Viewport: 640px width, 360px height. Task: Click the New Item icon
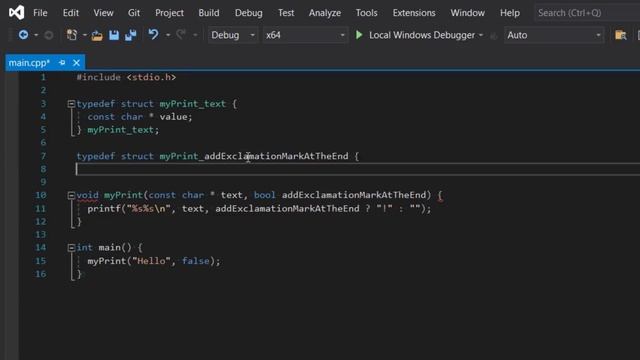pos(72,35)
